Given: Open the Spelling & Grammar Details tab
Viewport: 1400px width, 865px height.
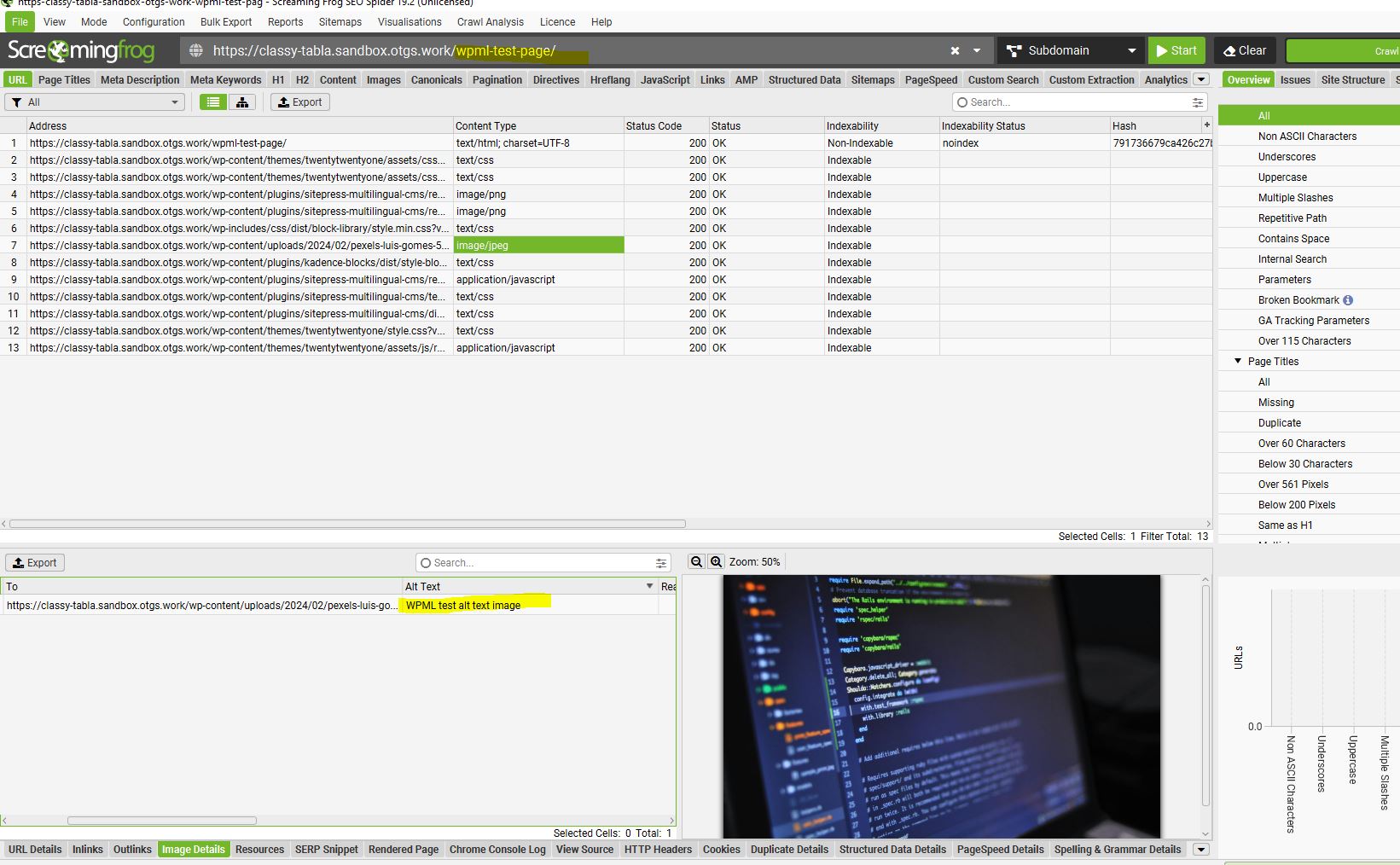Looking at the screenshot, I should (x=1117, y=850).
